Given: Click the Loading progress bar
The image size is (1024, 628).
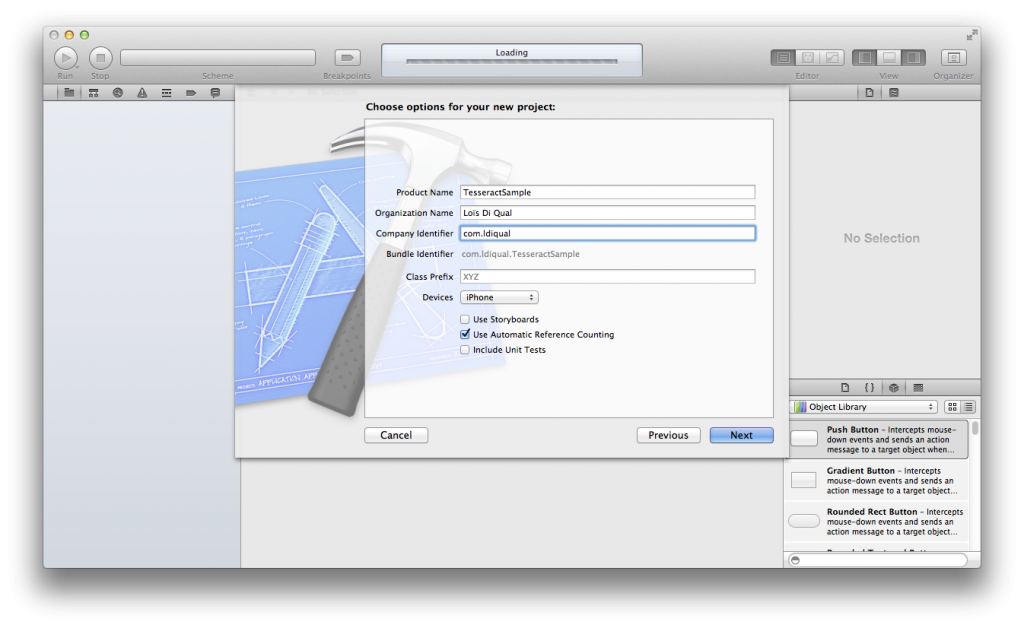Looking at the screenshot, I should (x=511, y=61).
